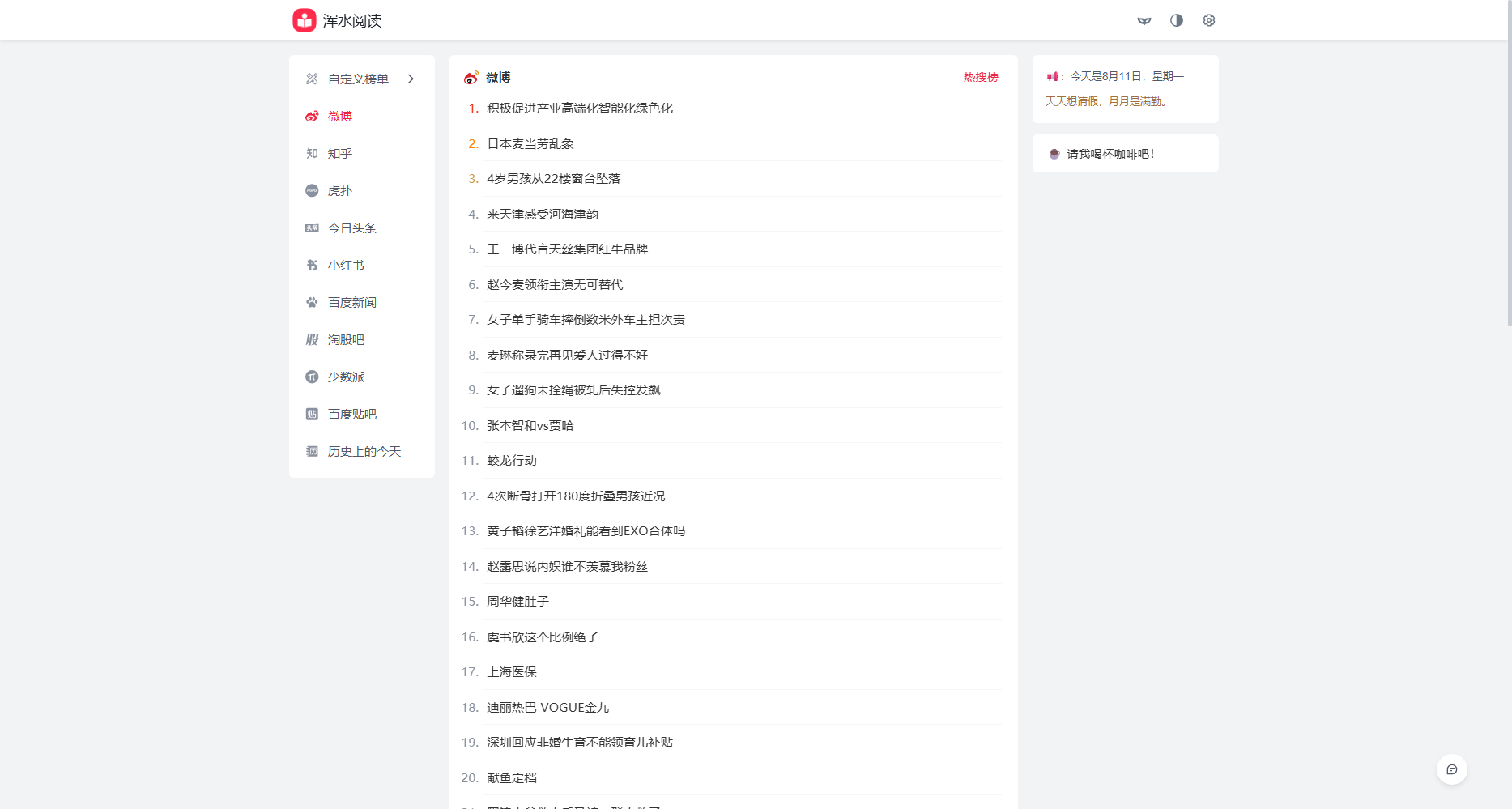Open 献鱼定档 headline
The height and width of the screenshot is (809, 1512).
pyautogui.click(x=512, y=777)
